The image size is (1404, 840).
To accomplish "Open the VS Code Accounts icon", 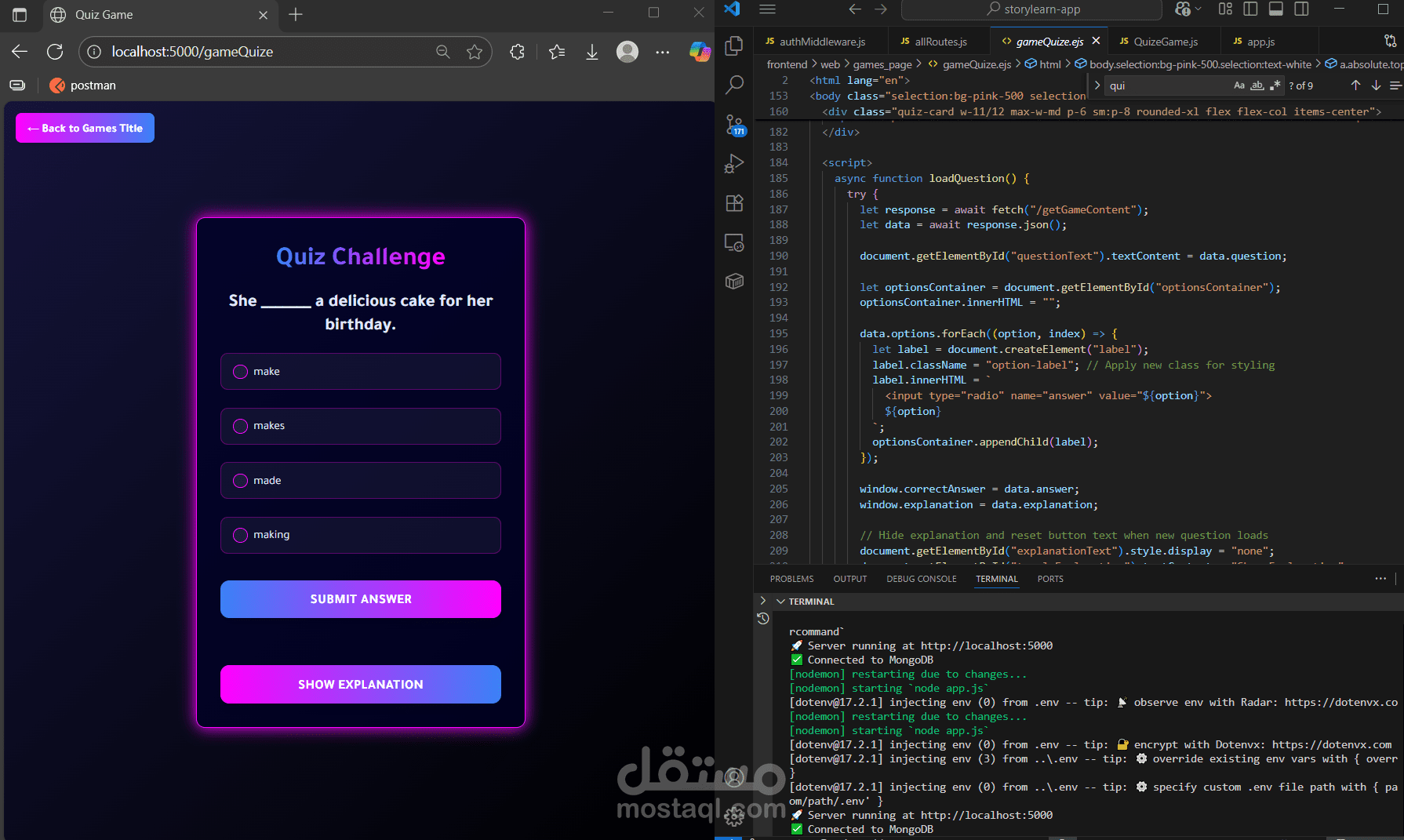I will point(734,777).
